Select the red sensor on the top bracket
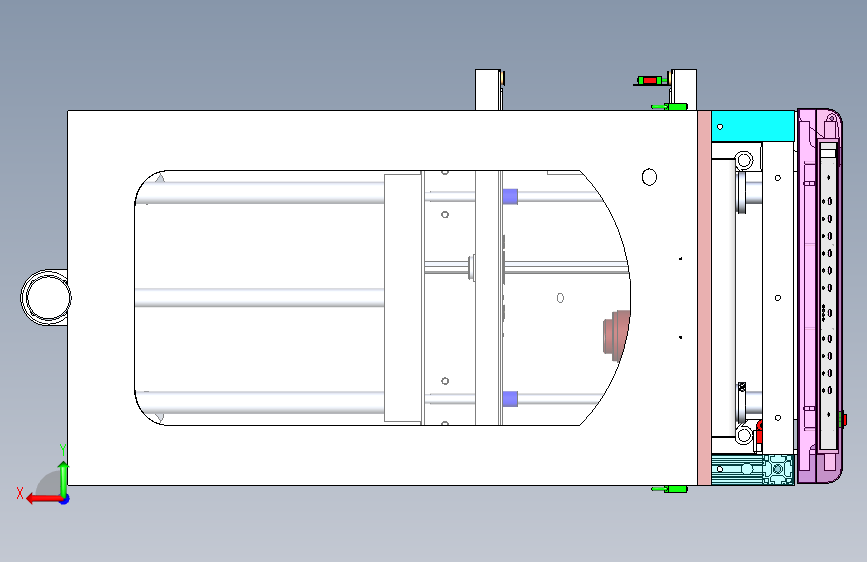Screen dimensions: 867x562 tap(650, 81)
